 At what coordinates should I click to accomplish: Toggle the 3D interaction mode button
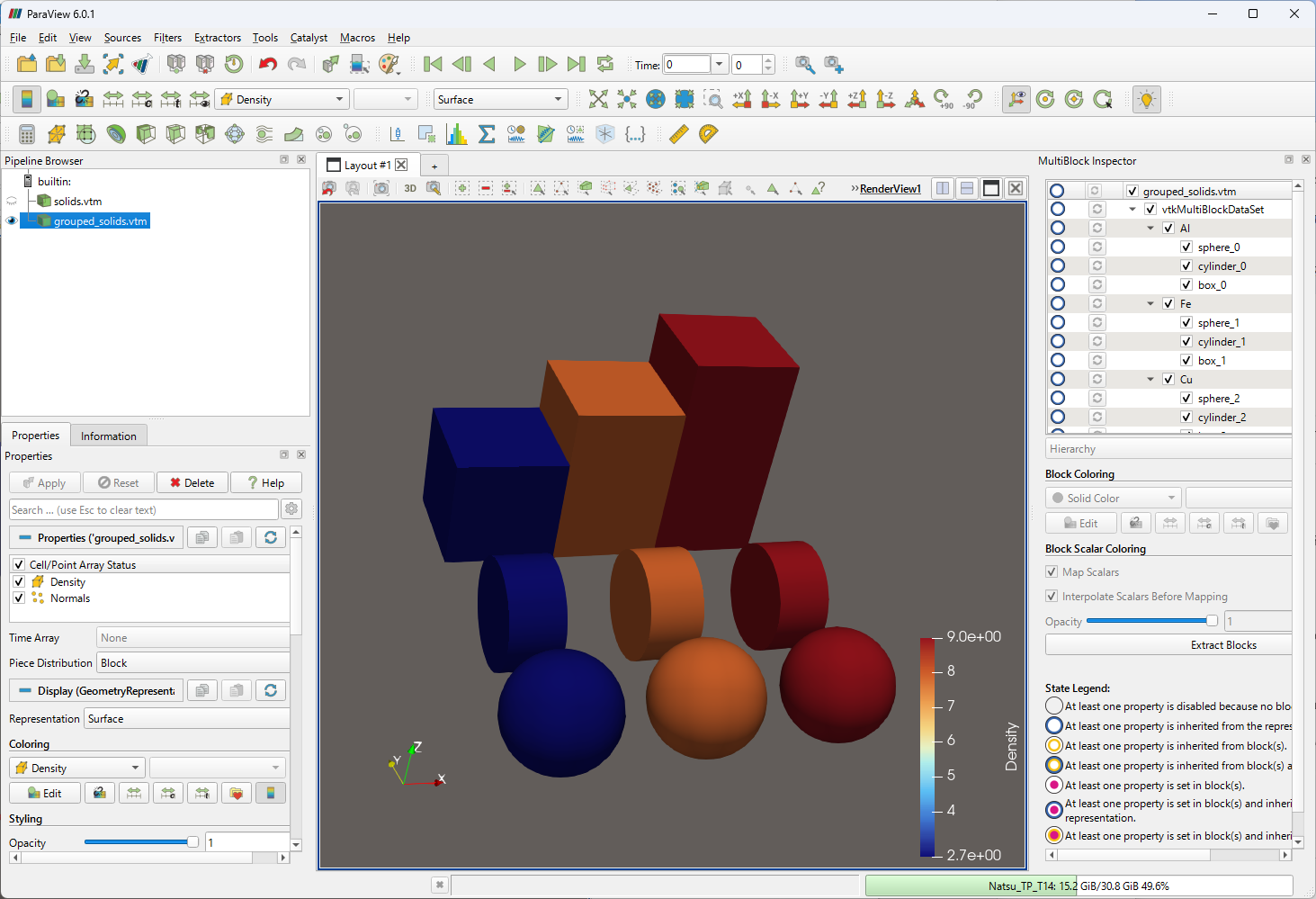point(410,188)
